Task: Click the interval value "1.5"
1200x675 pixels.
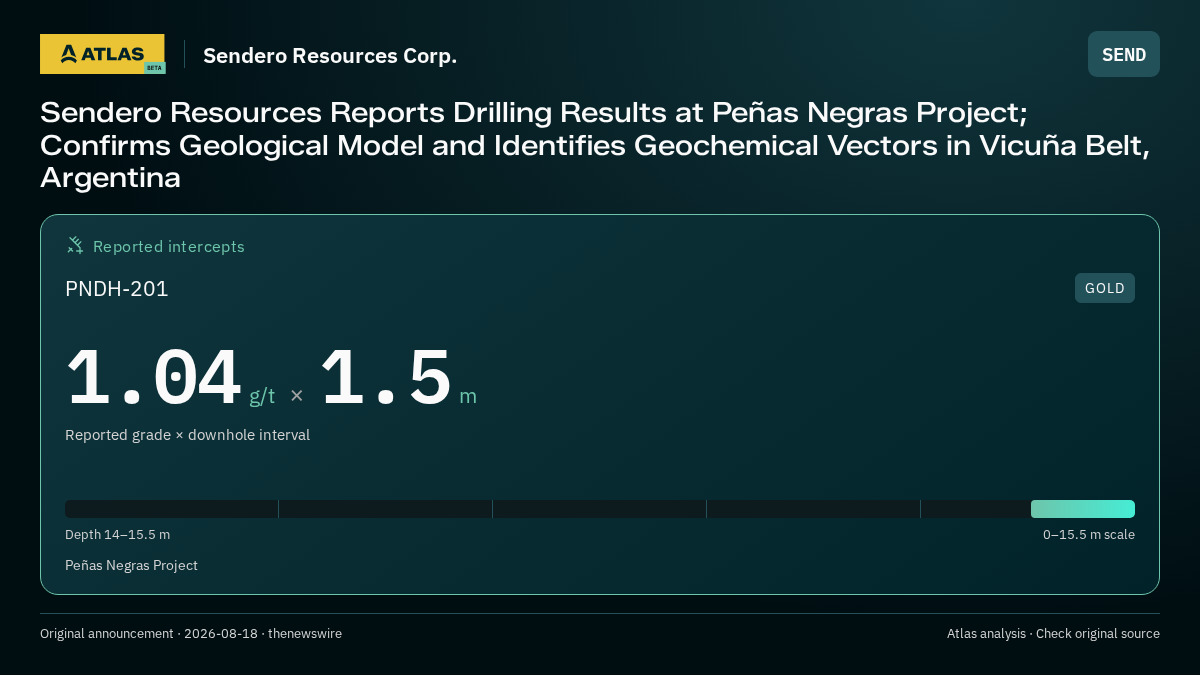Action: click(x=386, y=378)
